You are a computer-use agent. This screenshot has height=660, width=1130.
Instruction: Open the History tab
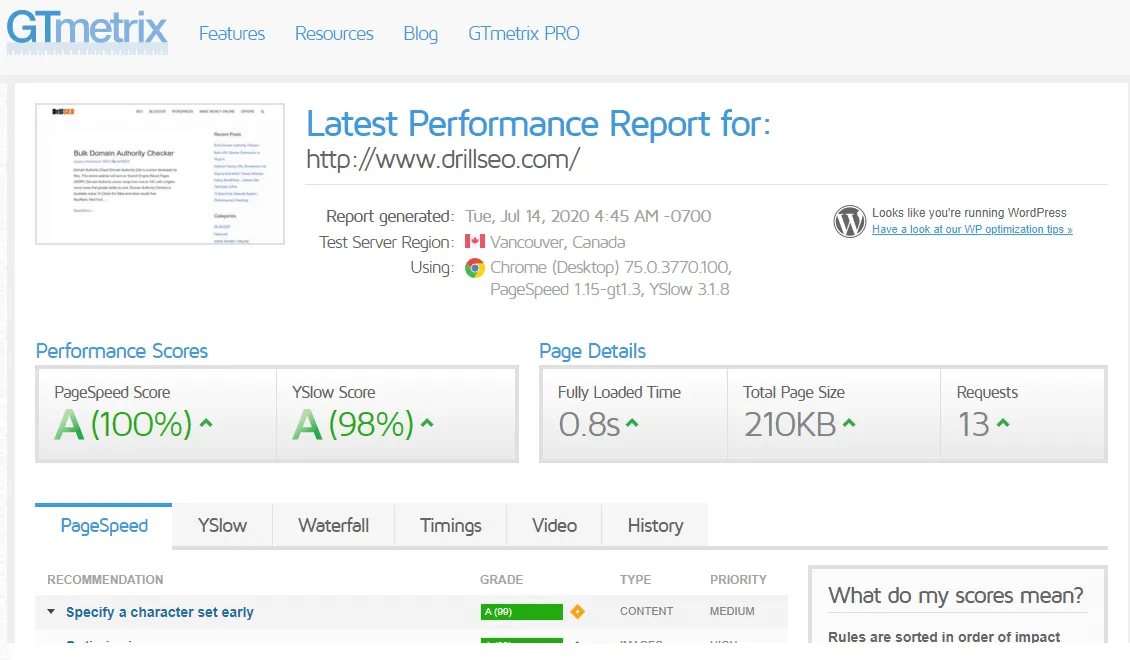(655, 526)
